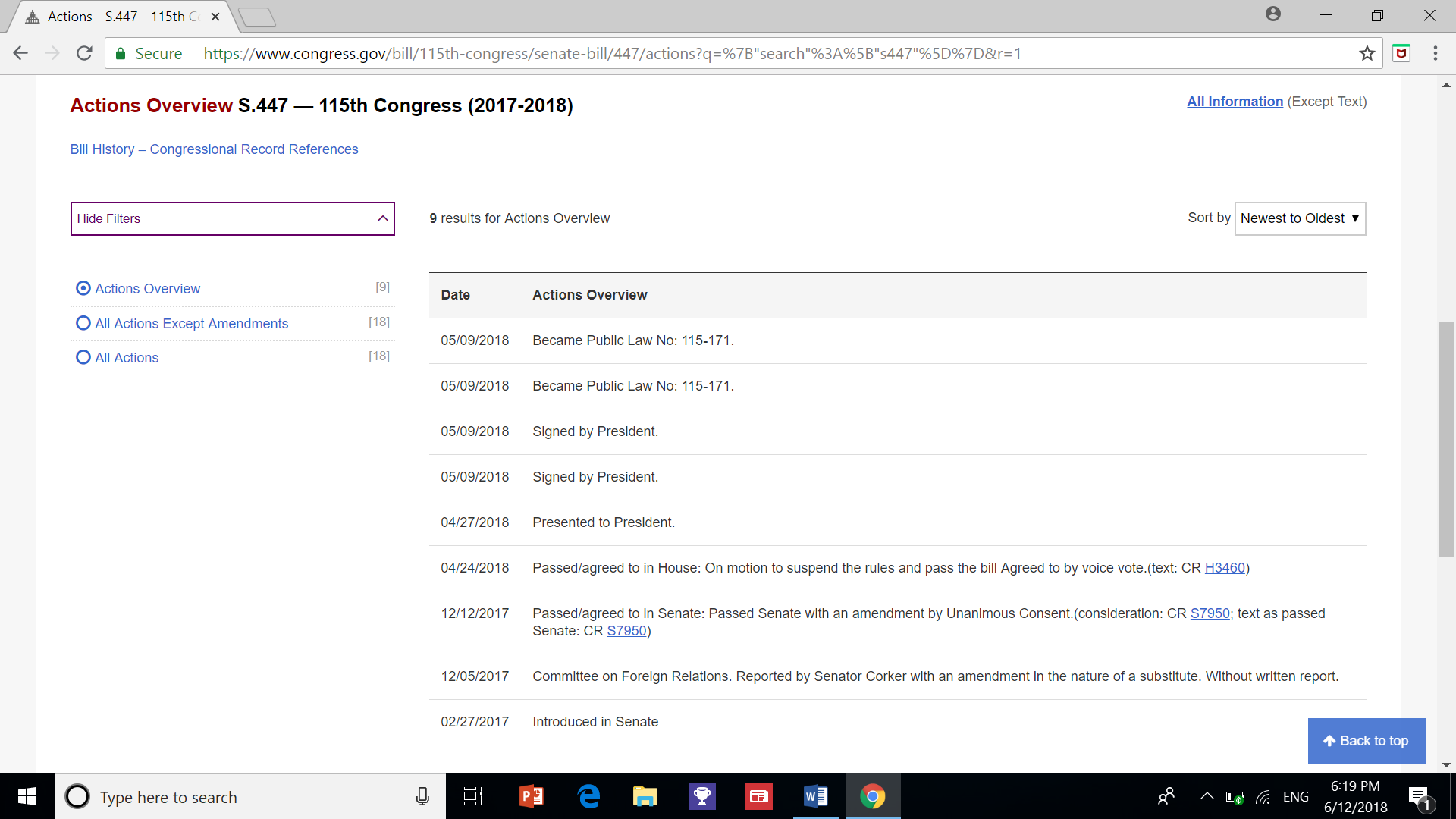Open the Wi-Fi network icon

pyautogui.click(x=1263, y=797)
